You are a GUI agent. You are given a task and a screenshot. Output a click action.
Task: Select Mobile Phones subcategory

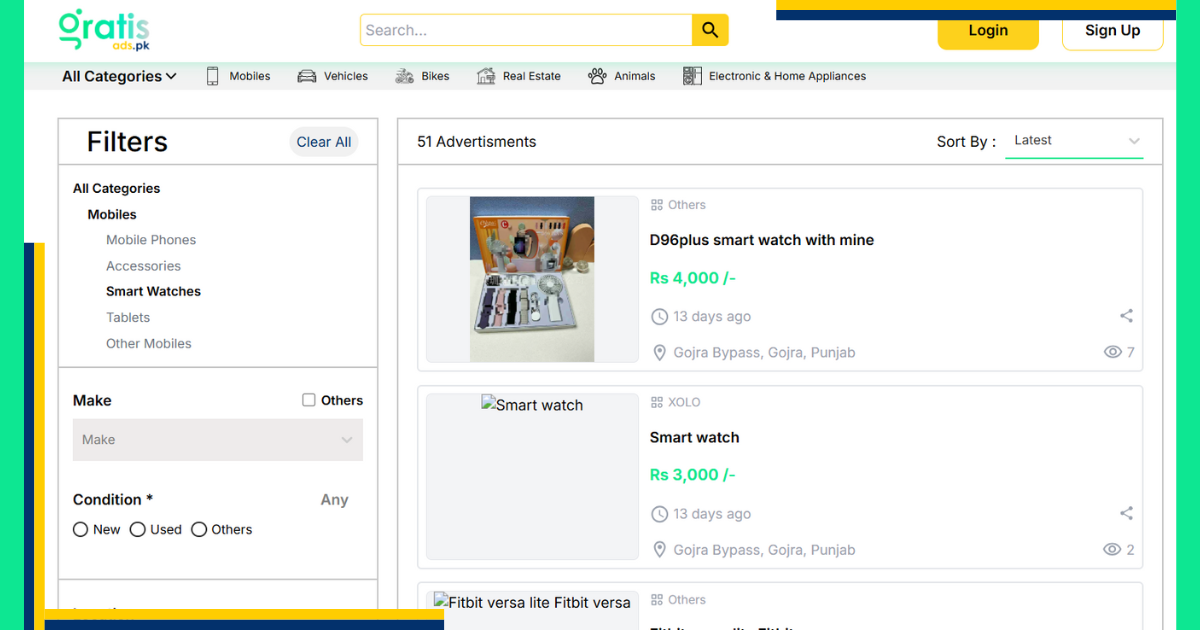(151, 240)
